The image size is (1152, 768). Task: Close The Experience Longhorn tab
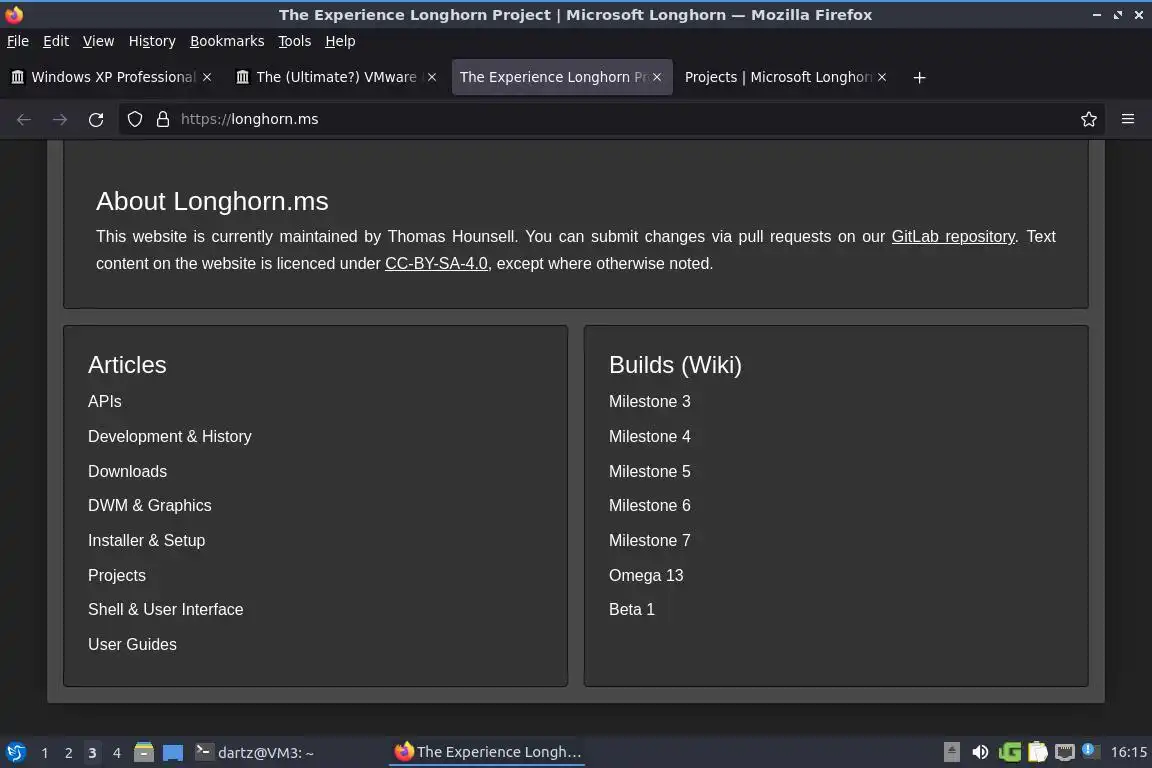click(657, 77)
